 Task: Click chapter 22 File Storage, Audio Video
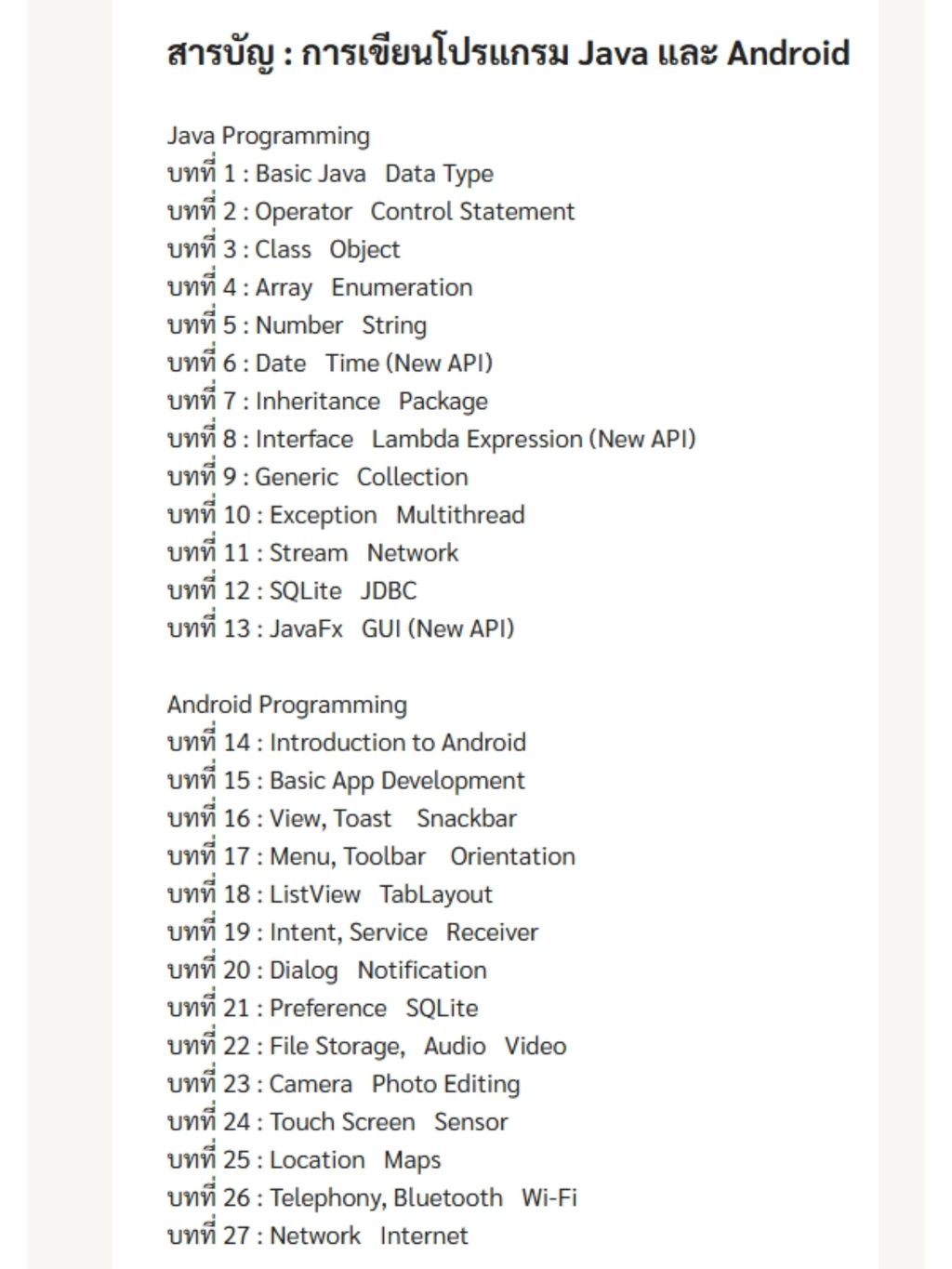pos(367,1047)
